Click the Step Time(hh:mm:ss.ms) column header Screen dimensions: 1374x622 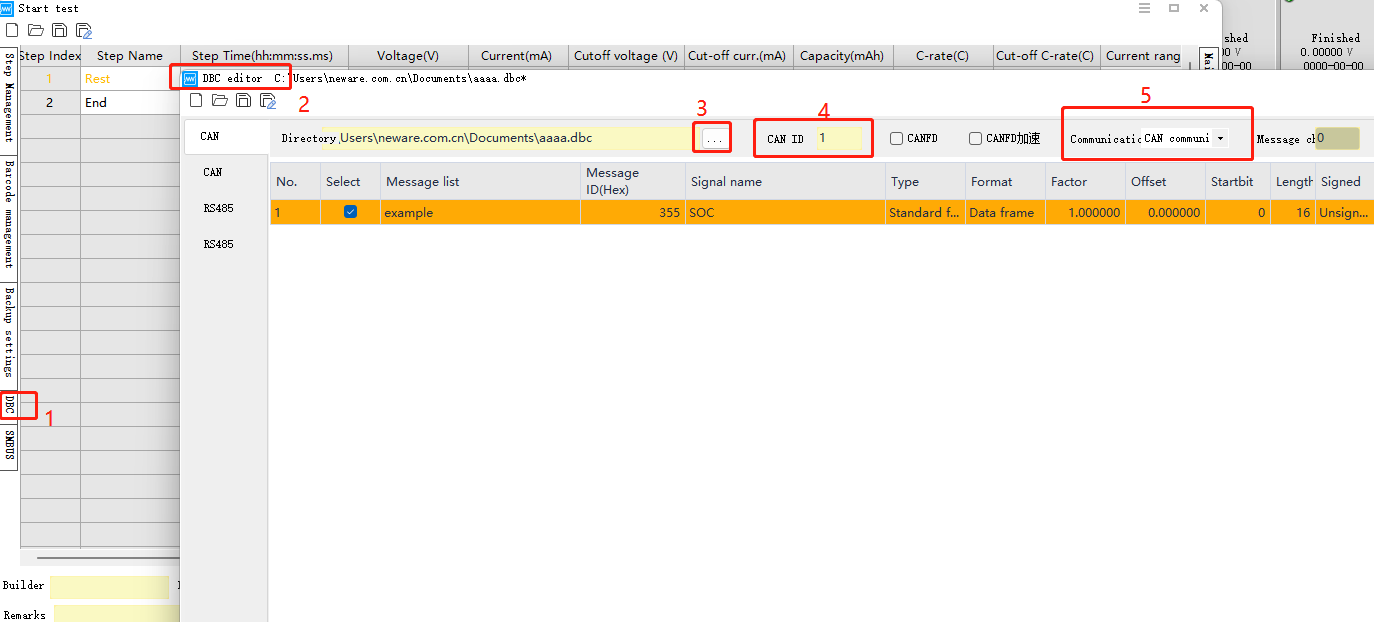(262, 56)
